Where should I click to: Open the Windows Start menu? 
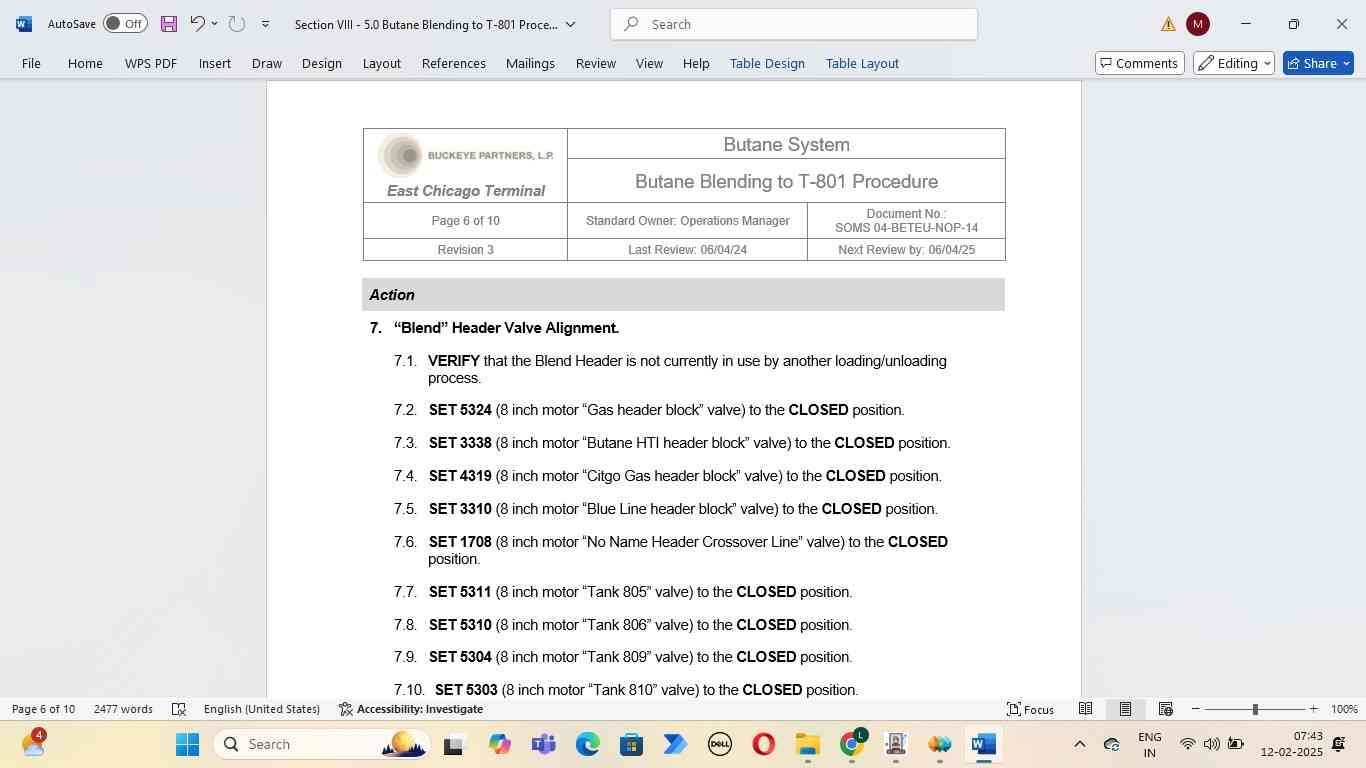[187, 744]
